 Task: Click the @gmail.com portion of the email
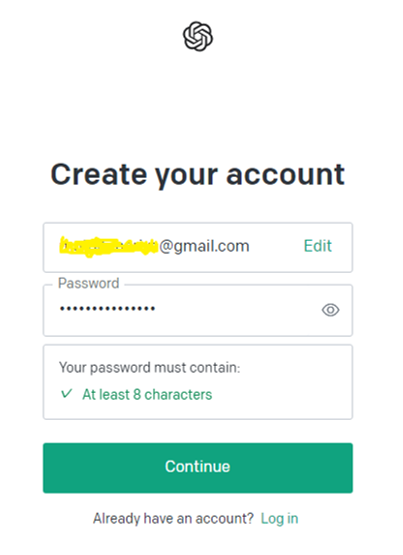click(x=204, y=246)
